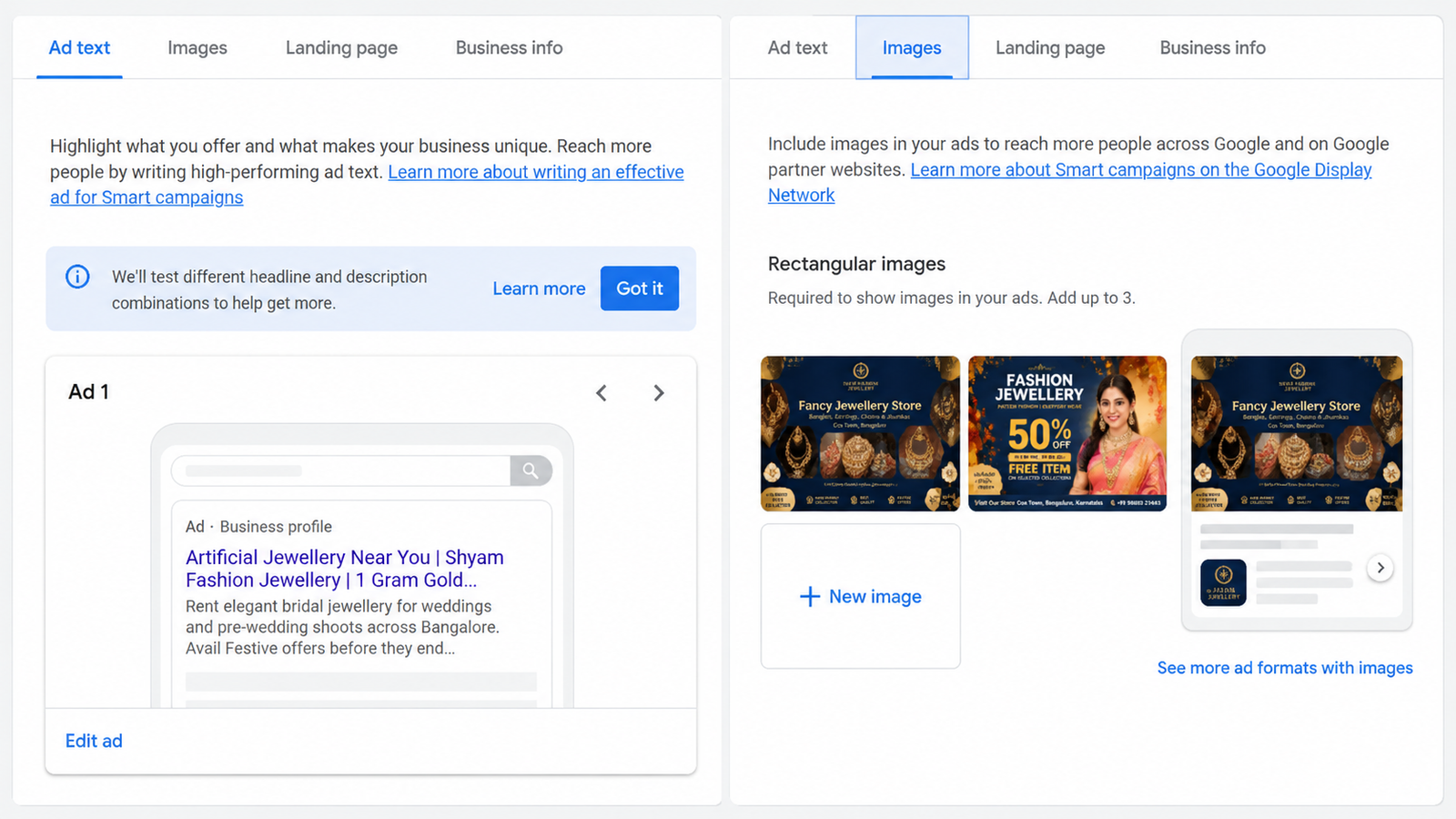Select the first Fancy Jewellery Store image thumbnail
Viewport: 1456px width, 819px height.
coord(861,433)
